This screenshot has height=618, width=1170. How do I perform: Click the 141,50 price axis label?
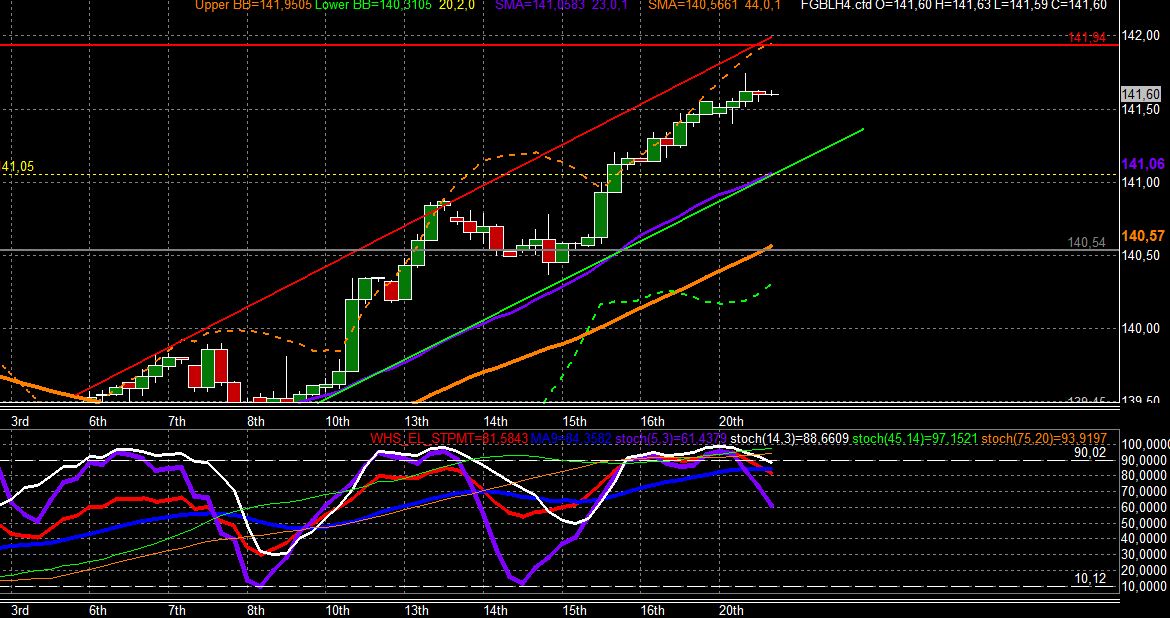tap(1141, 110)
